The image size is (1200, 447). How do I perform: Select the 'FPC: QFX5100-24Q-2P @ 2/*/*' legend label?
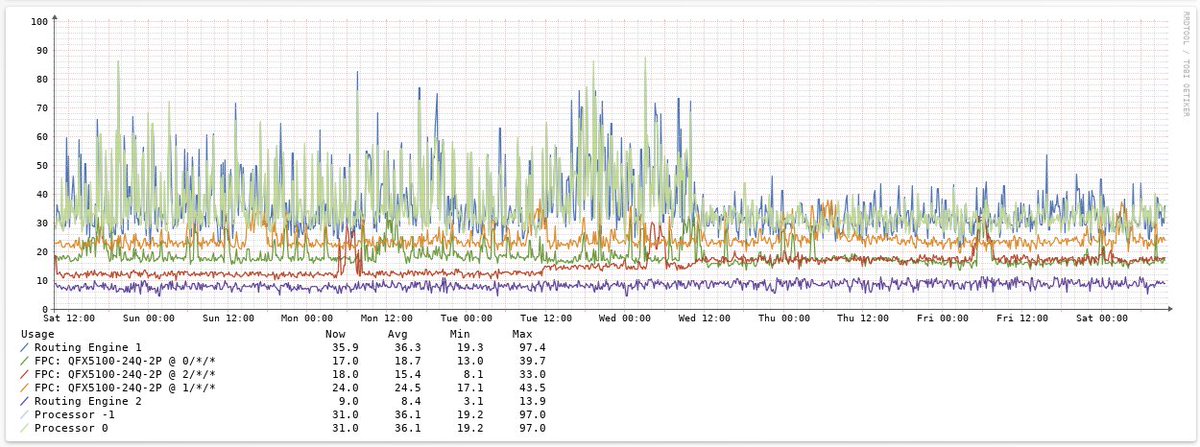click(126, 374)
